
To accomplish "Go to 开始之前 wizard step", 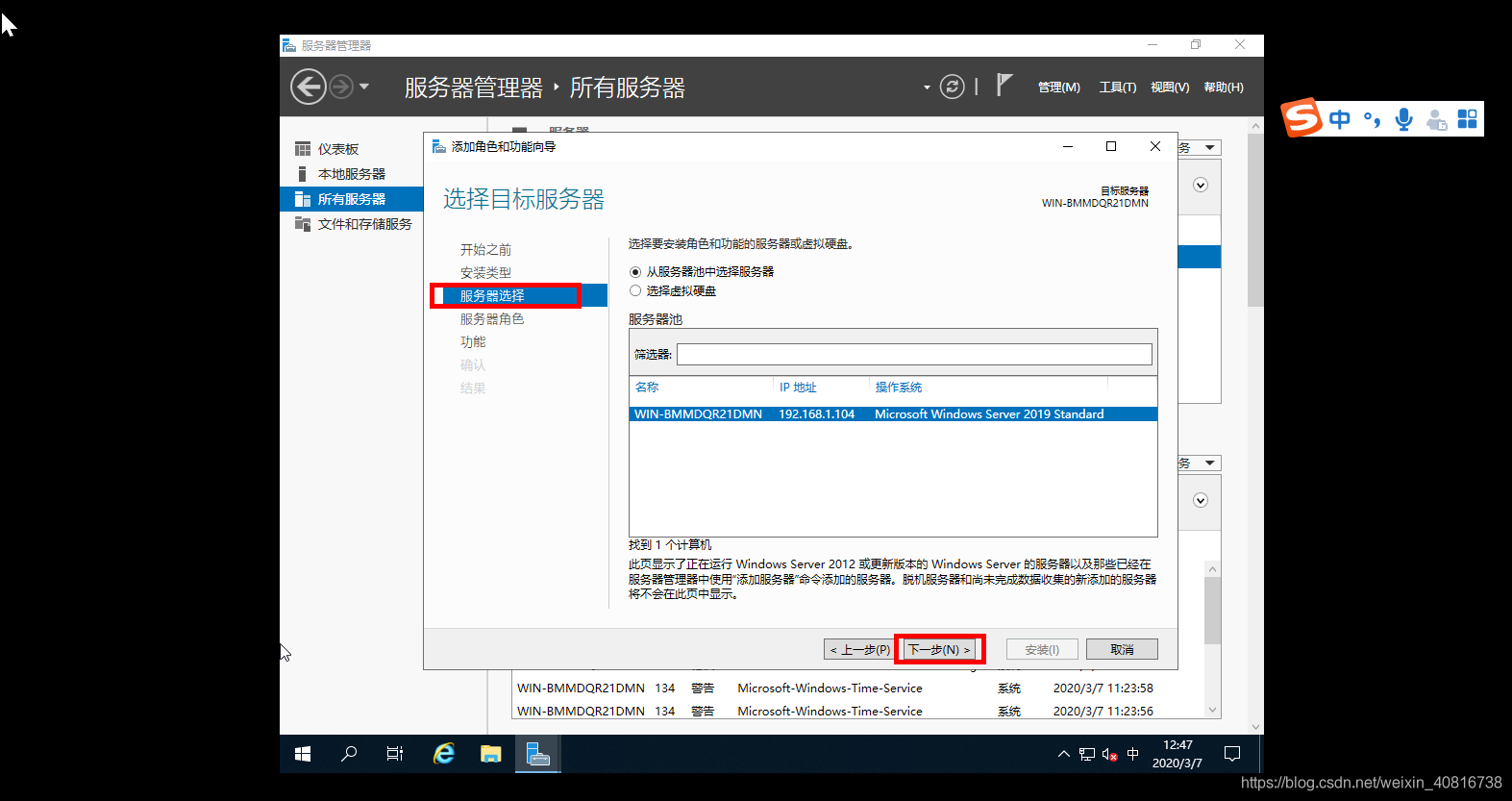I will click(485, 250).
